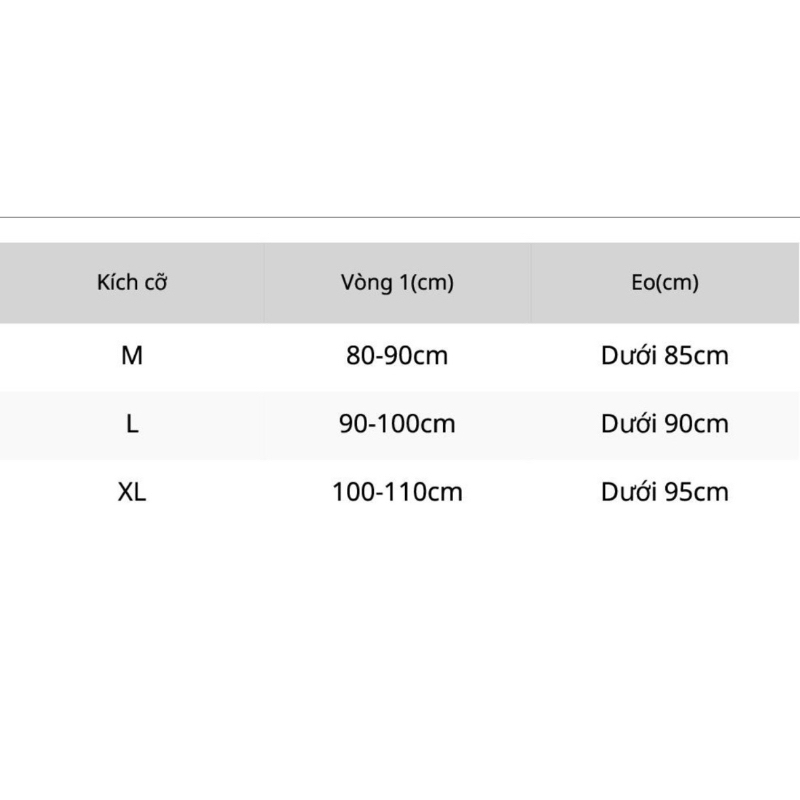Click the 90-100cm bust measurement
800x800 pixels.
point(397,424)
